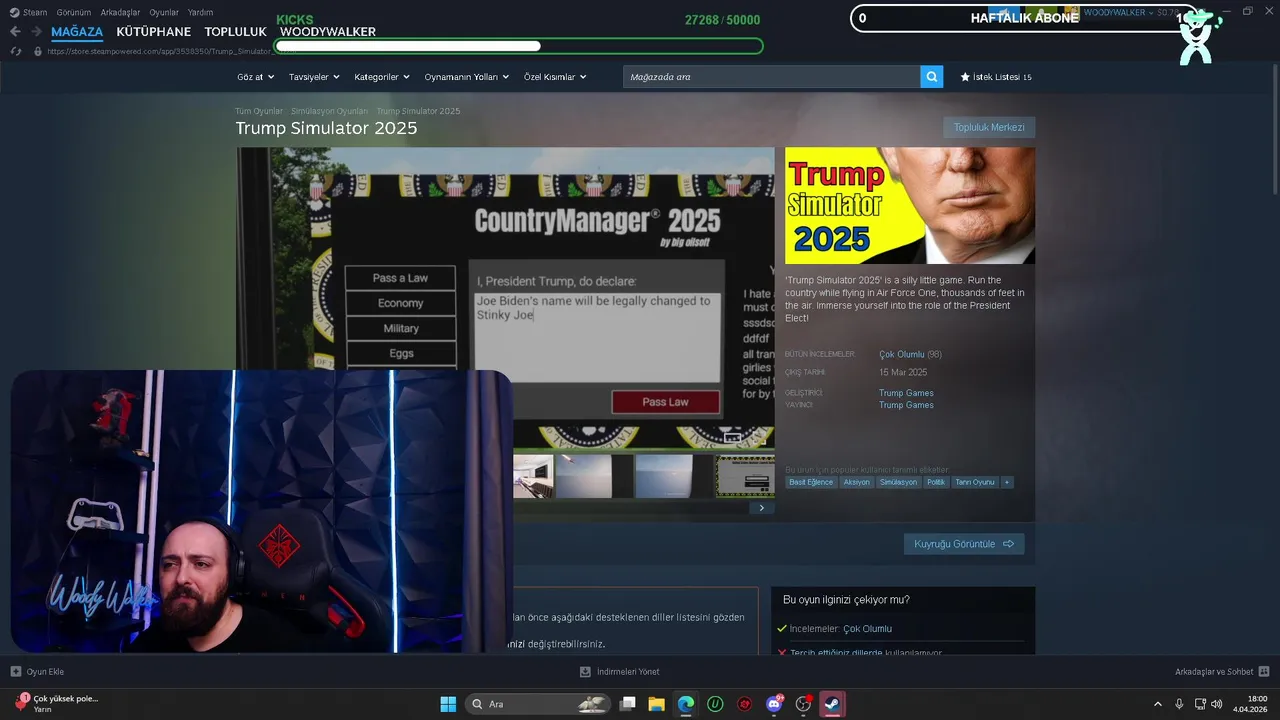The height and width of the screenshot is (720, 1280).
Task: Click the Oyun Ekle plus icon
Action: tap(16, 672)
